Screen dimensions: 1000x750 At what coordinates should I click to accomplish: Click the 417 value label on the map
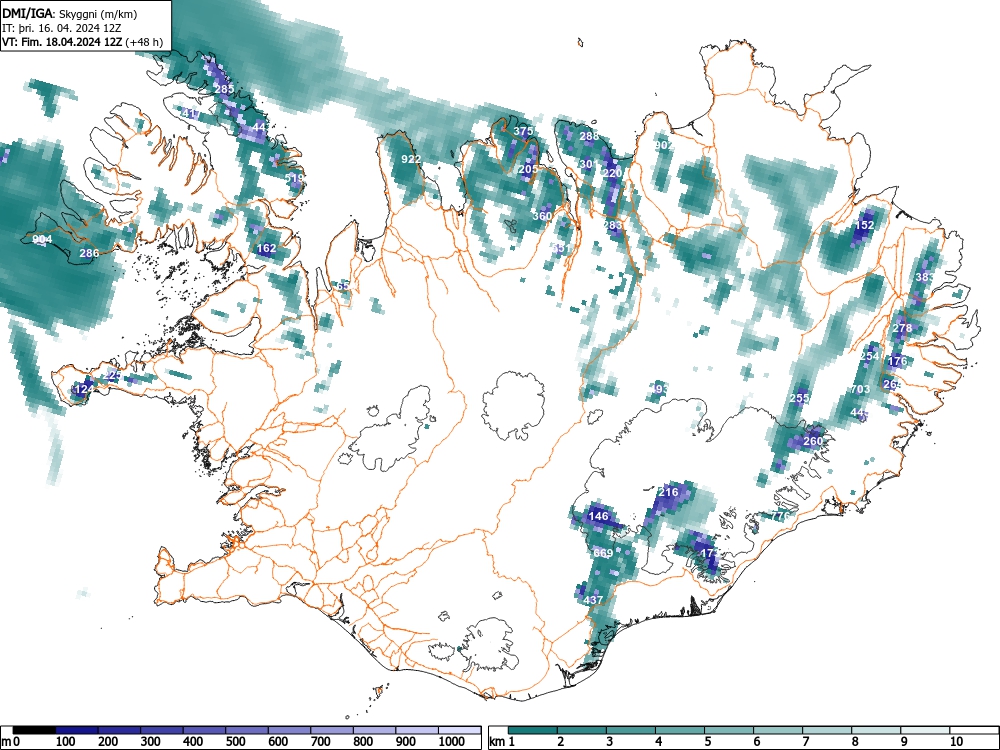pyautogui.click(x=191, y=114)
